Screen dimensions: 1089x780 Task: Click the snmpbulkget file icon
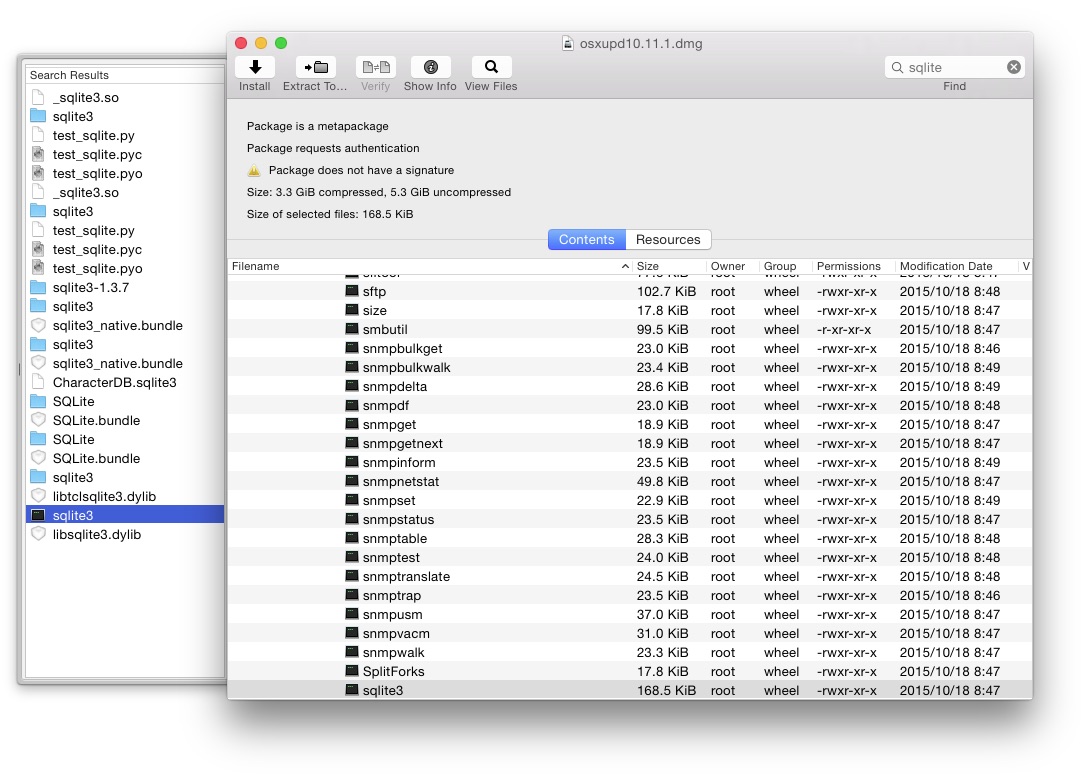click(x=352, y=348)
